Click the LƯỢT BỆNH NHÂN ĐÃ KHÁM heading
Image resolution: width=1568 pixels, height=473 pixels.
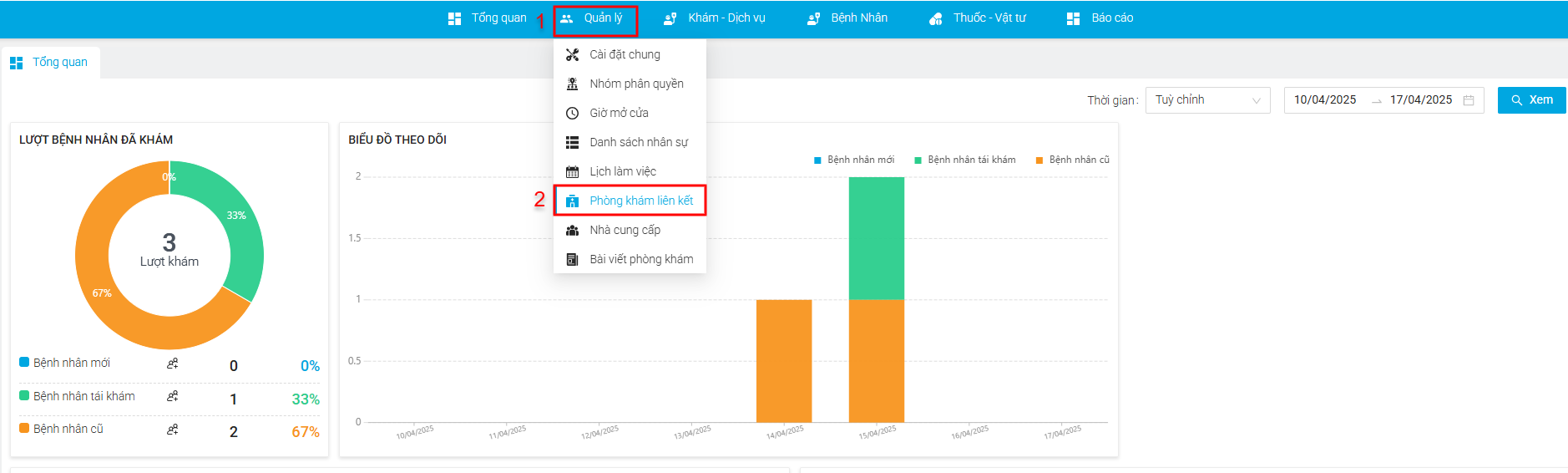96,140
